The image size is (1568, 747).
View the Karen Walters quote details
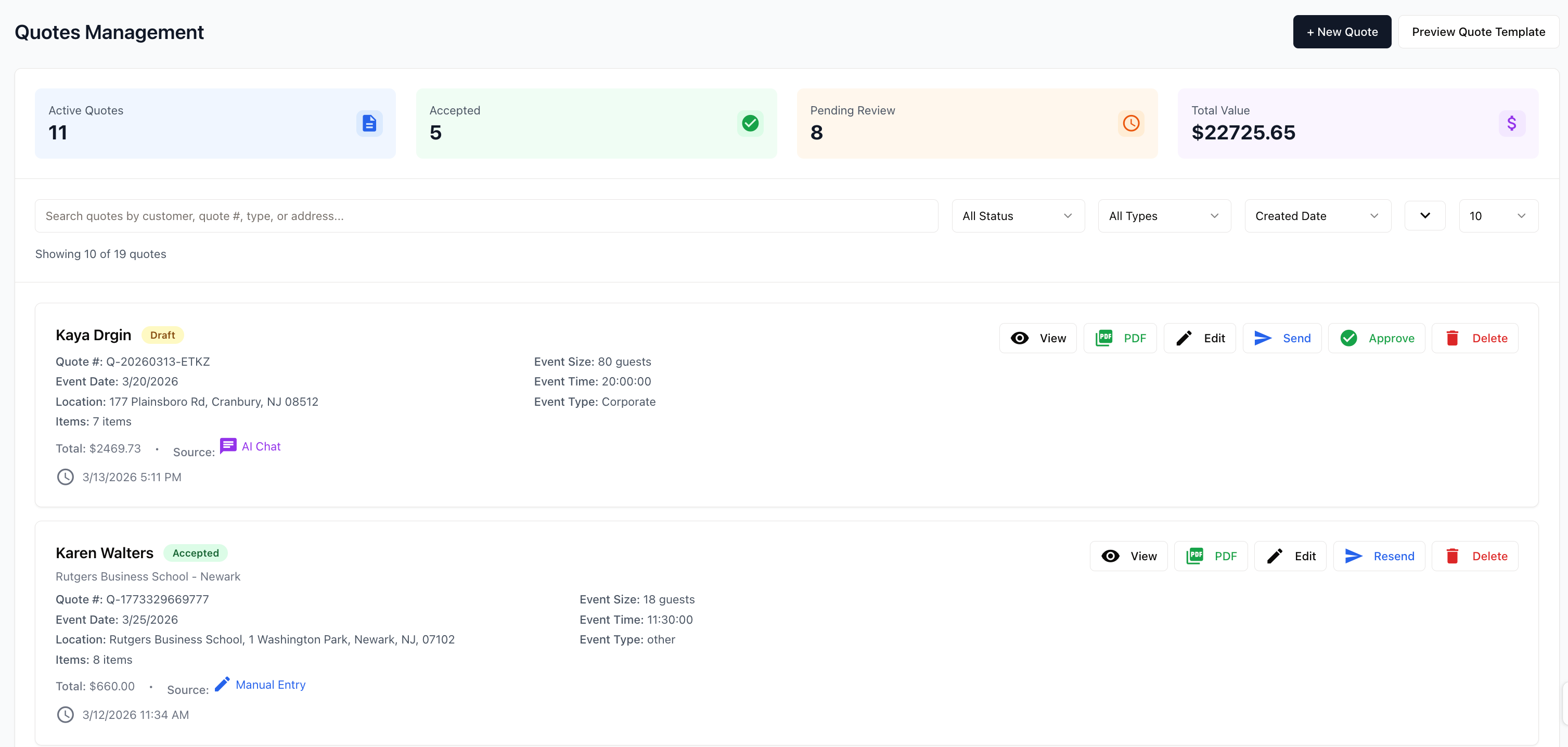[1128, 557]
